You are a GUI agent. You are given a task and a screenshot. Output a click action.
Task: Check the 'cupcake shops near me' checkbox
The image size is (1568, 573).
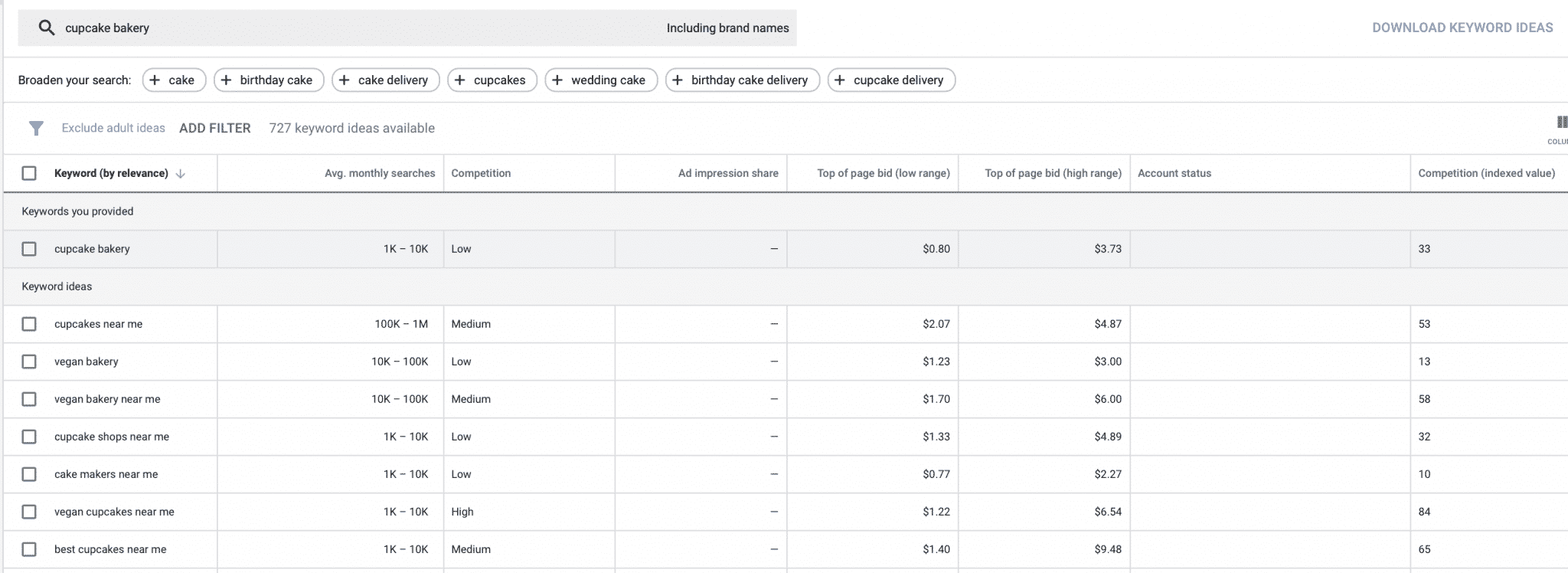pyautogui.click(x=29, y=437)
